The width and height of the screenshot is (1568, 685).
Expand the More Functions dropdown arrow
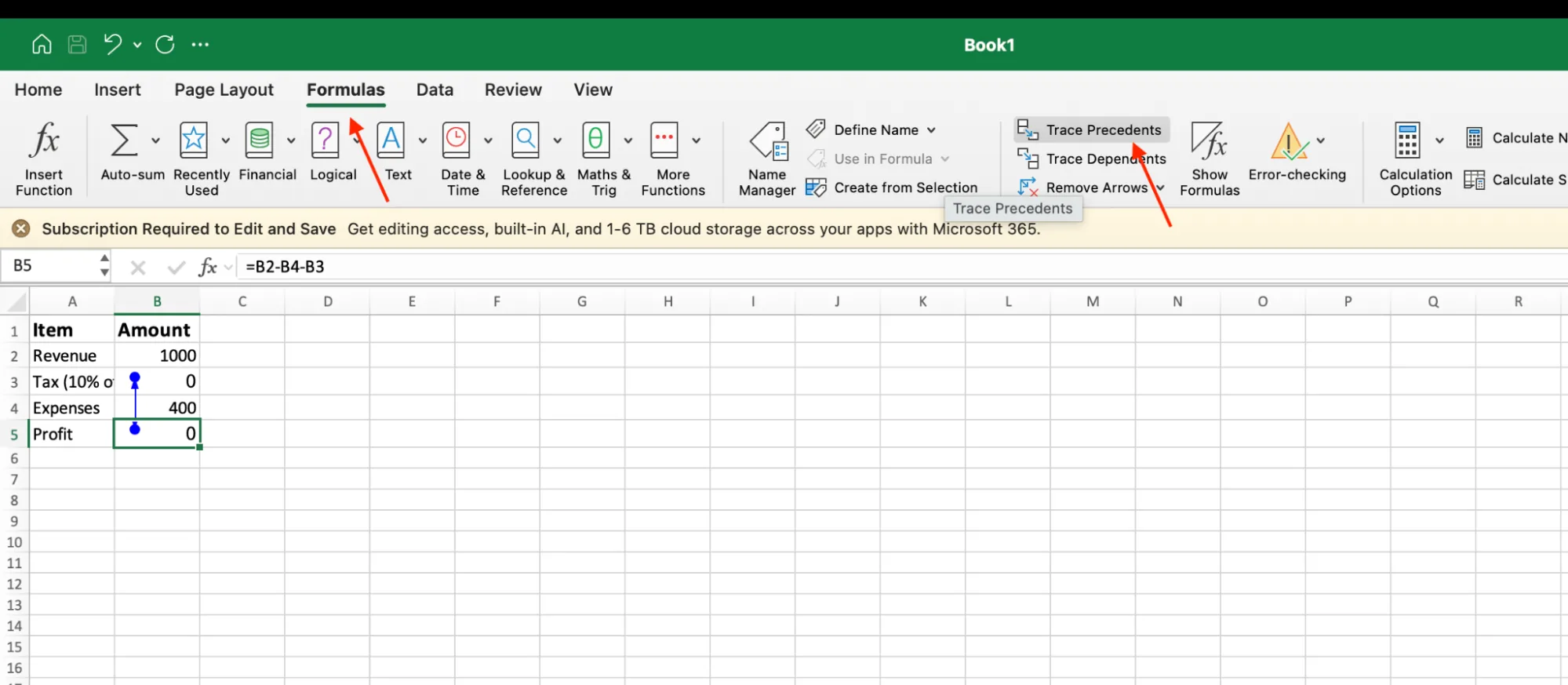(697, 140)
